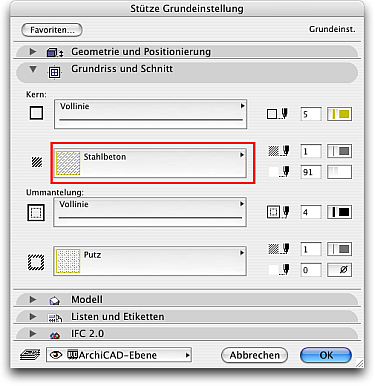This screenshot has width=375, height=386.
Task: Expand the Geometrie und Positionierung panel
Action: pos(33,52)
